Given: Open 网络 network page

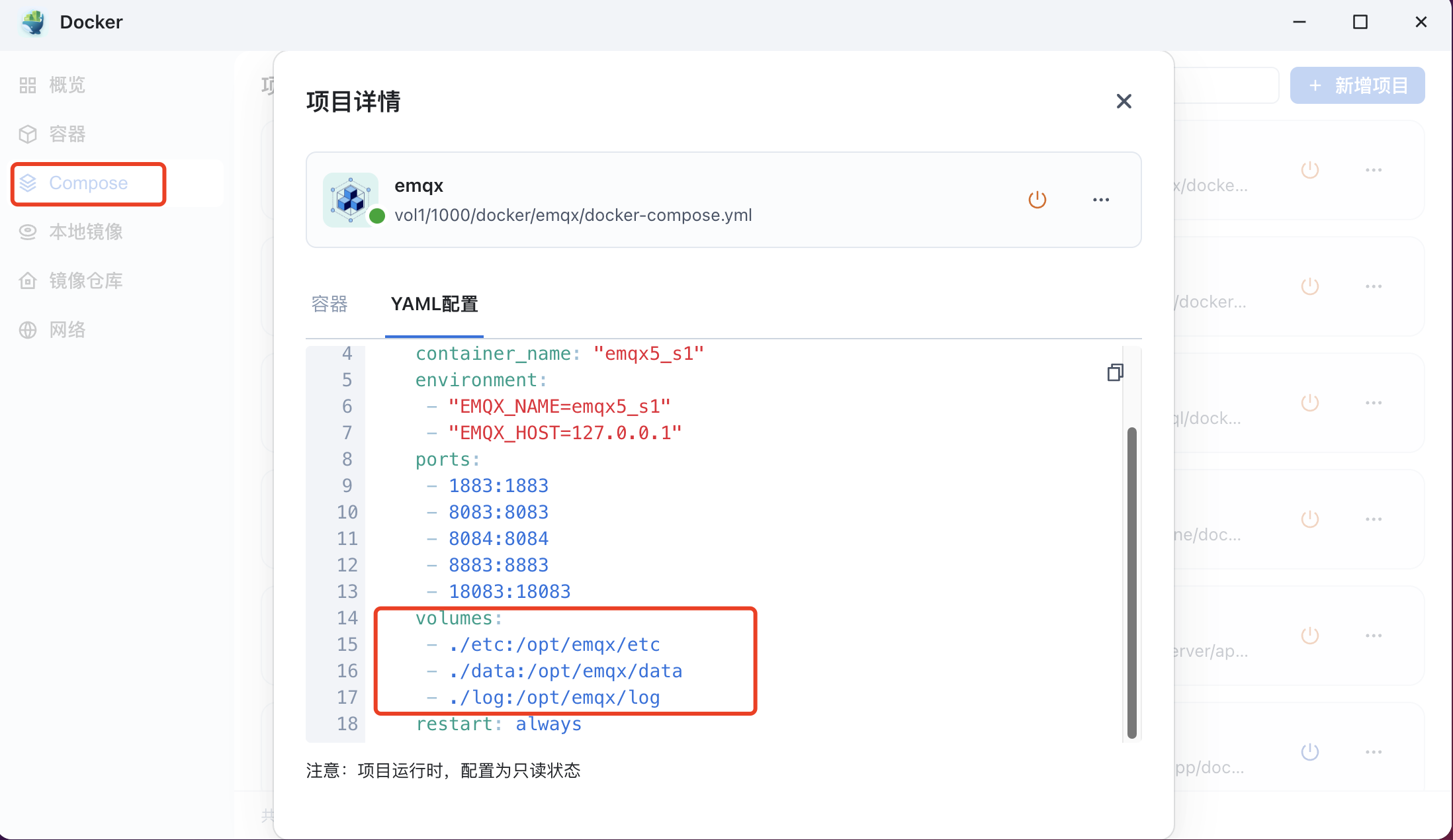Looking at the screenshot, I should coord(66,330).
